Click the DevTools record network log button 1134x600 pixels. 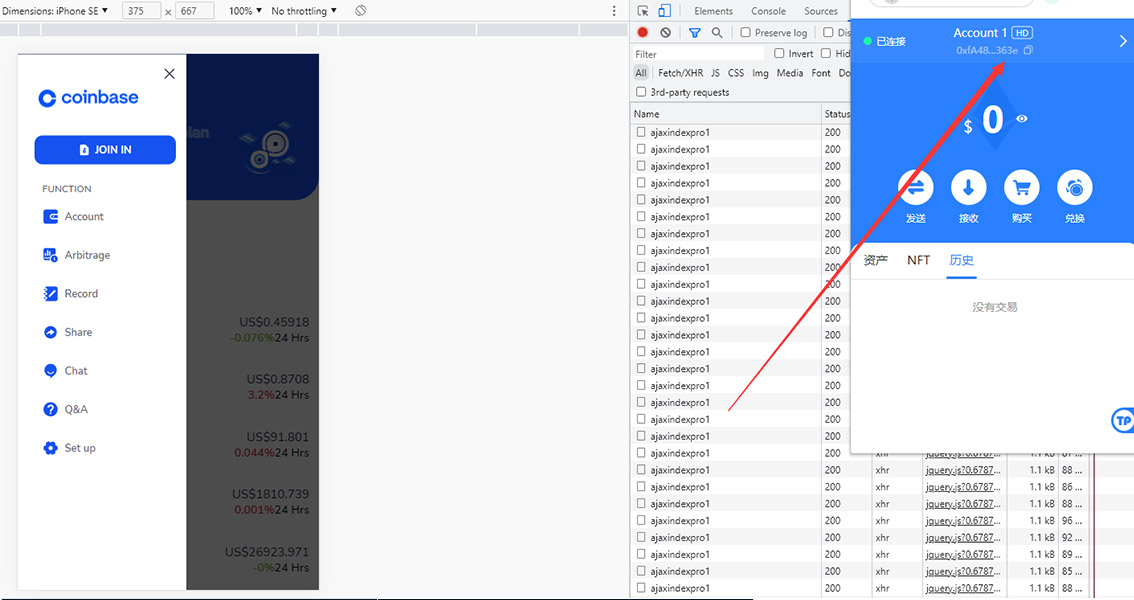(x=643, y=33)
